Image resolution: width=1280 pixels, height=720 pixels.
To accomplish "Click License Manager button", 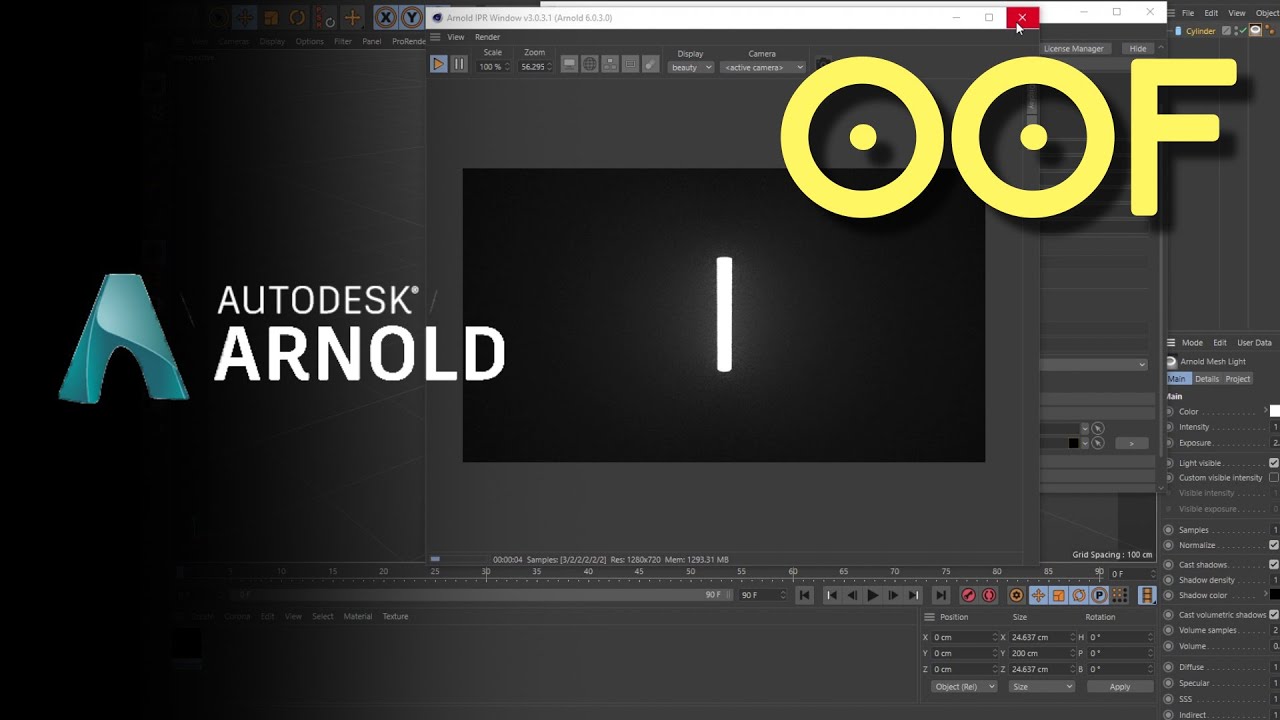I will [1073, 49].
